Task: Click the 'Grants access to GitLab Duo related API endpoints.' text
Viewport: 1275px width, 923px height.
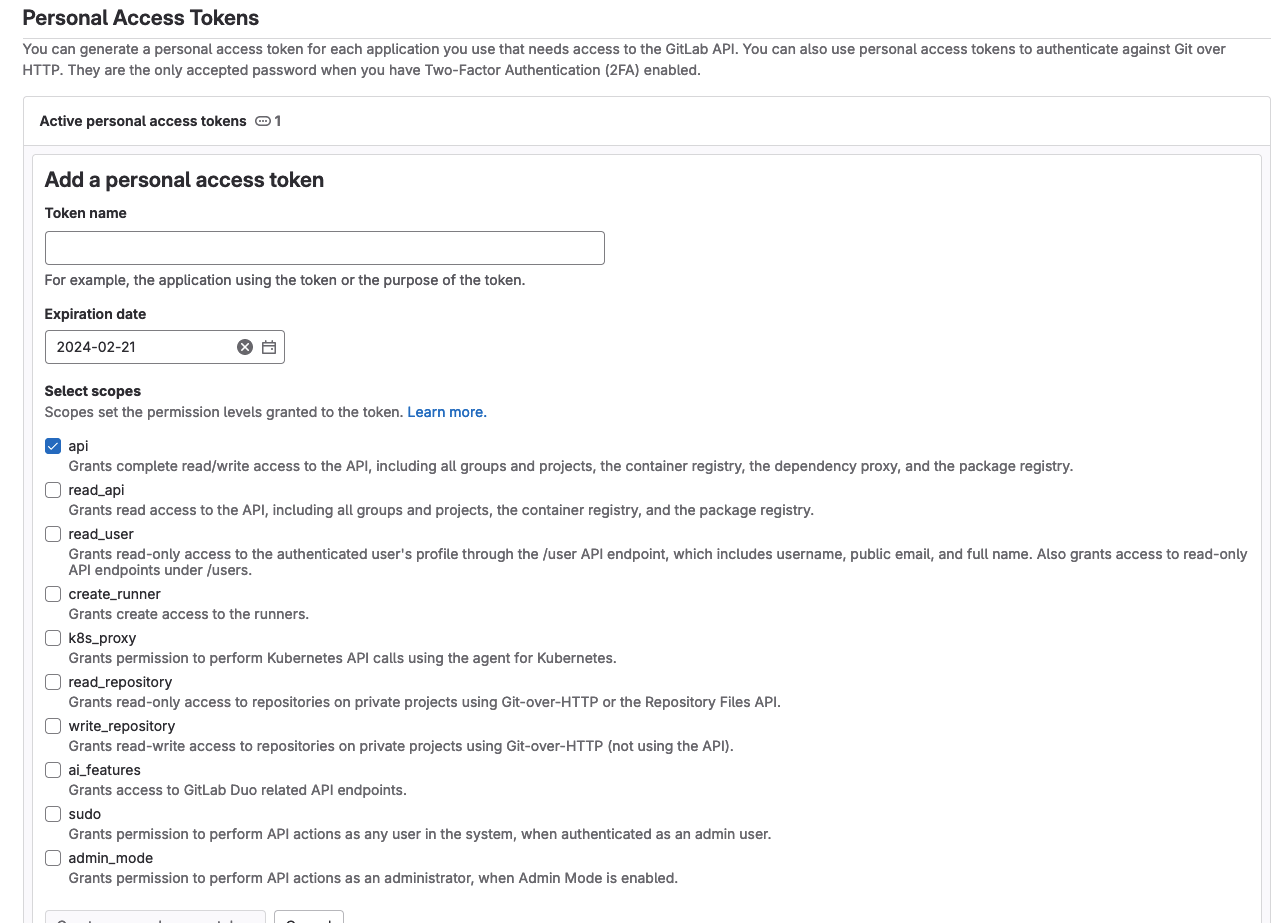Action: 238,790
